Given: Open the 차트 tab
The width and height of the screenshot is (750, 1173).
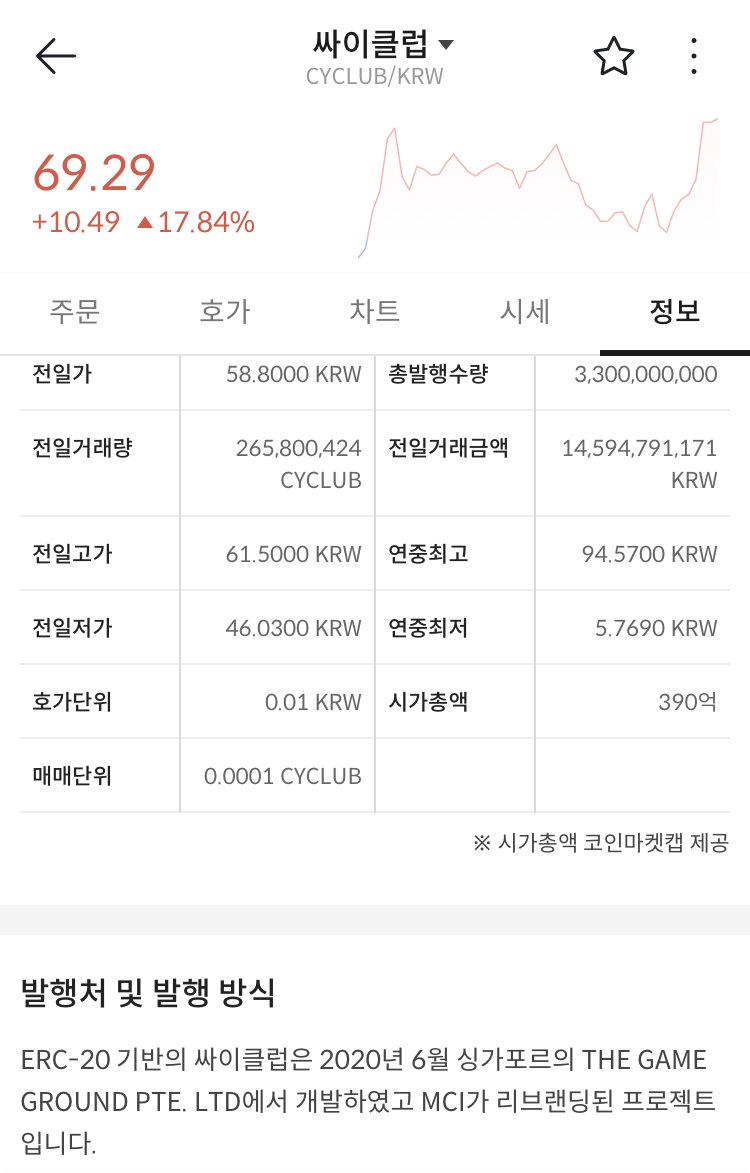Looking at the screenshot, I should (375, 312).
